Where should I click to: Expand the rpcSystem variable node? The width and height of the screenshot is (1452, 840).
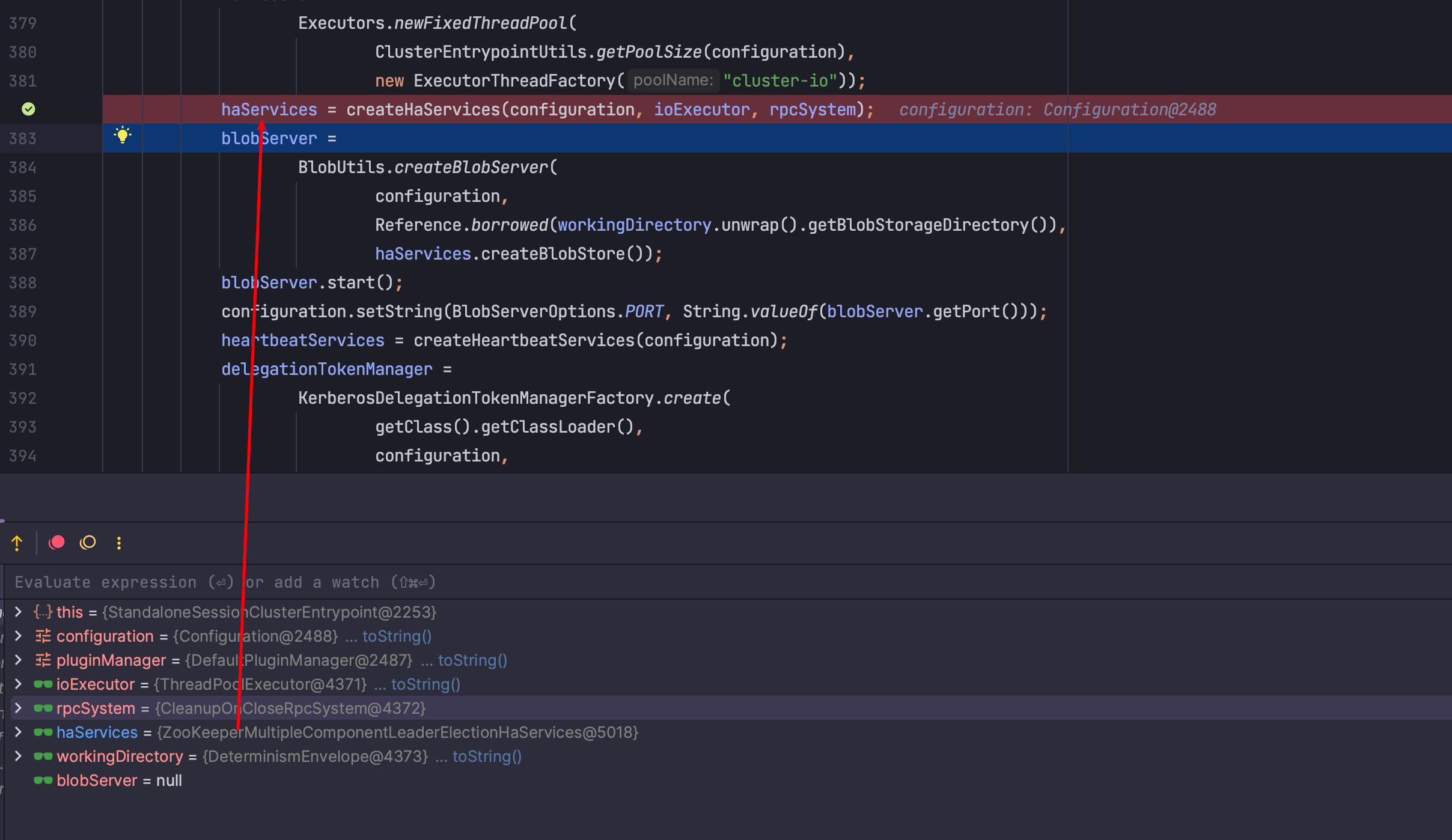17,708
